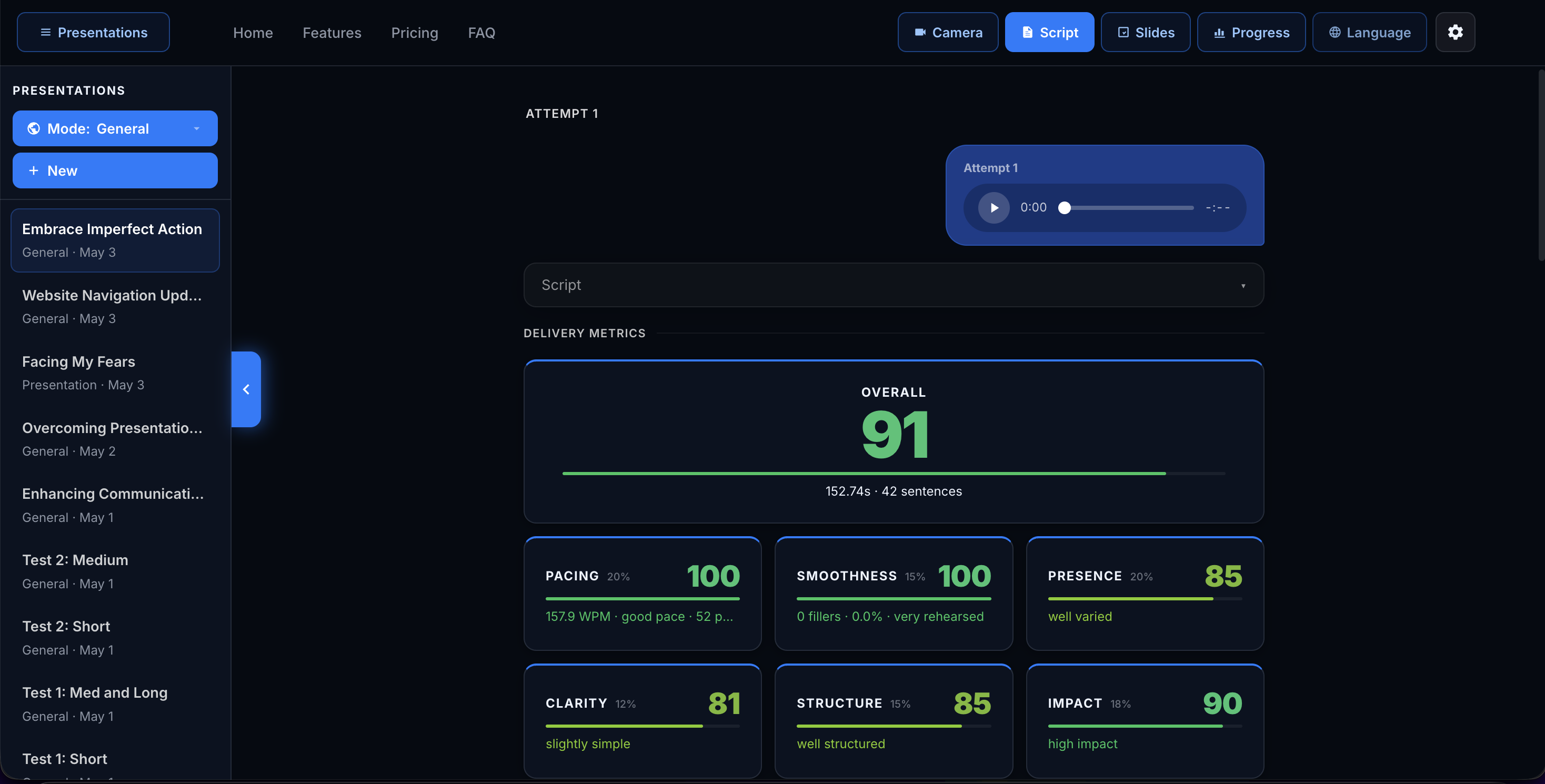Open the Smoothness metric card
Image resolution: width=1545 pixels, height=784 pixels.
click(894, 593)
